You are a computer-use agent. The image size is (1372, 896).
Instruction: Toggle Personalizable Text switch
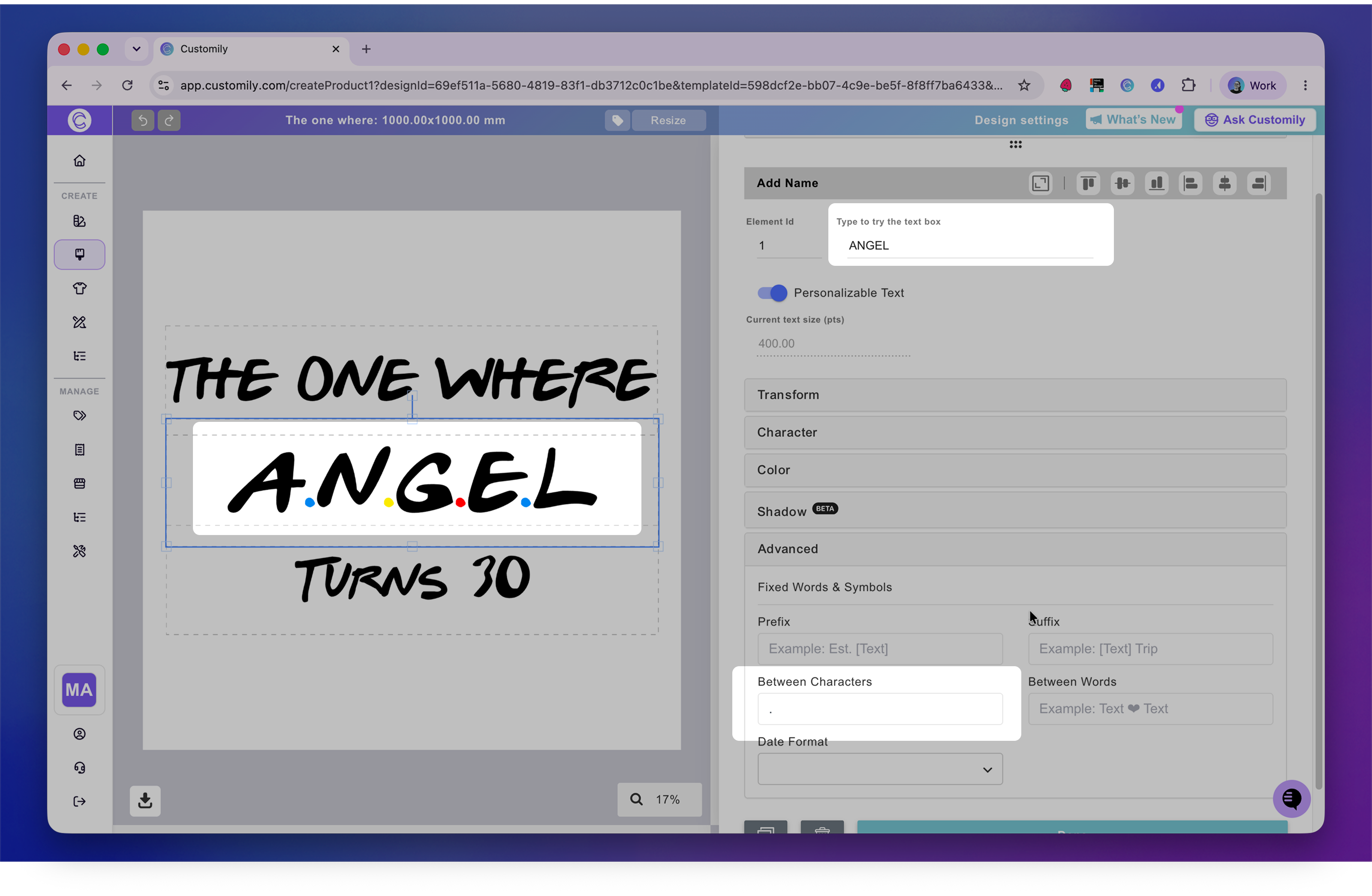coord(773,293)
